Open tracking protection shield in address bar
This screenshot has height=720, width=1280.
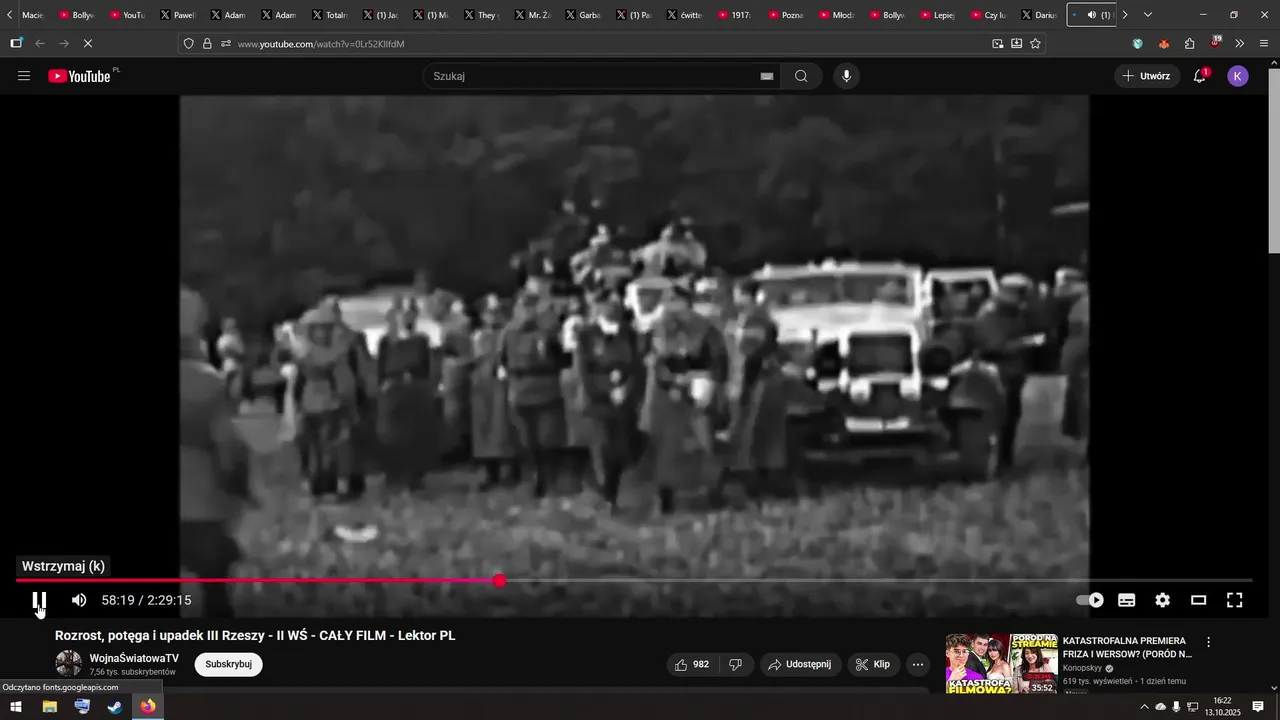coord(189,44)
